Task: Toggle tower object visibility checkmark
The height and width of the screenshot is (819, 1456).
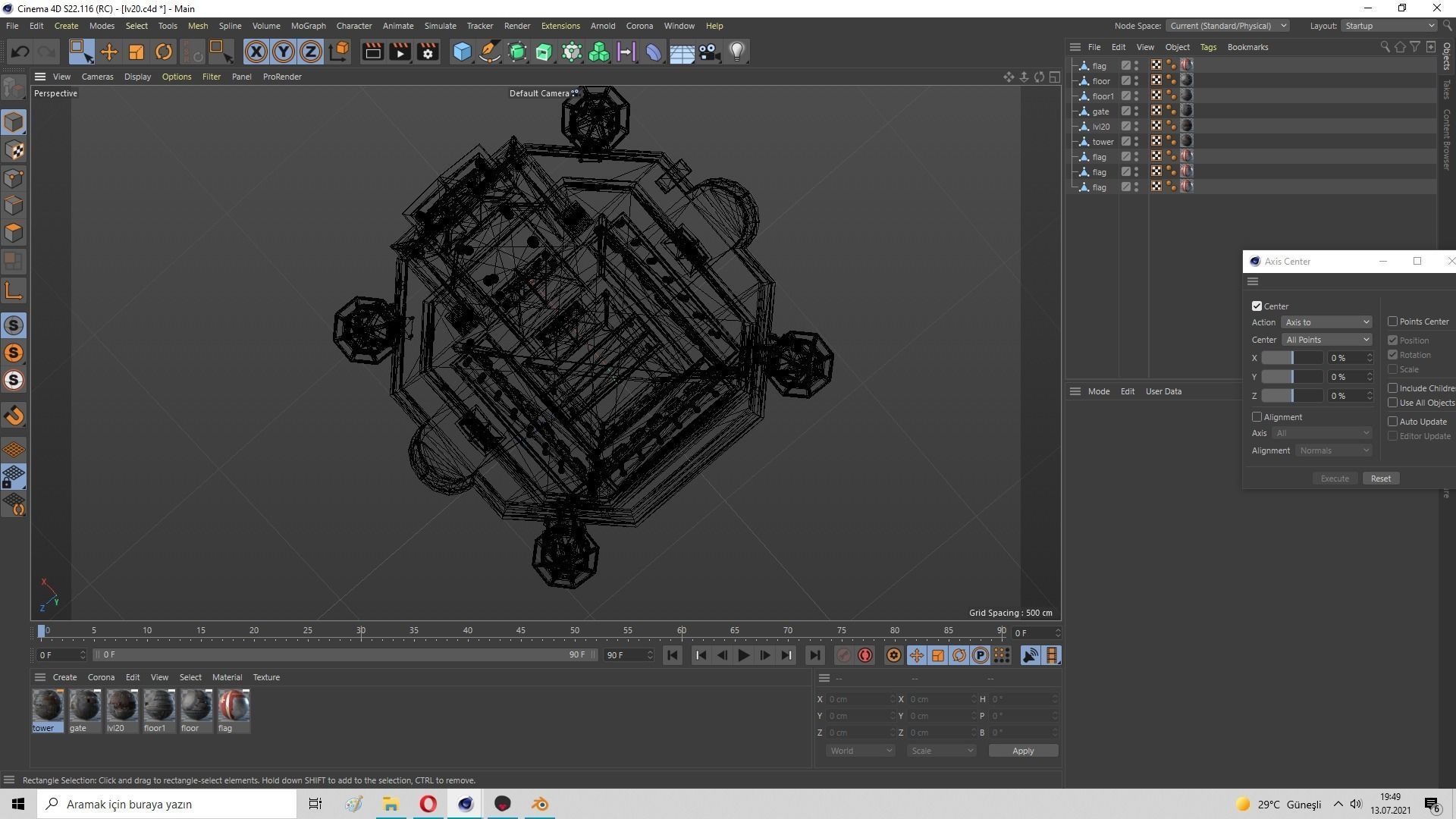Action: 1126,141
